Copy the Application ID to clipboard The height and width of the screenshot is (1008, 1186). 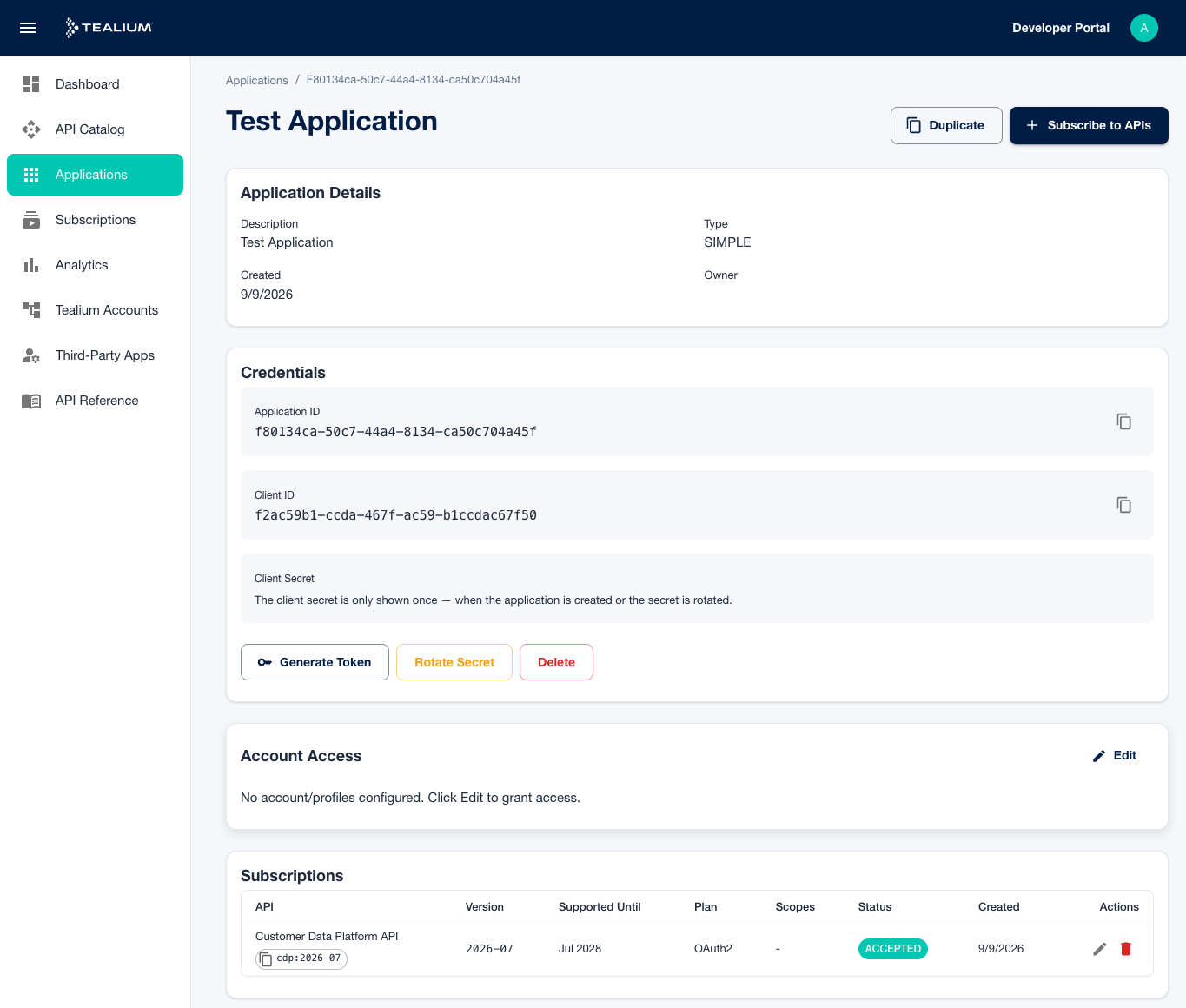click(1123, 421)
